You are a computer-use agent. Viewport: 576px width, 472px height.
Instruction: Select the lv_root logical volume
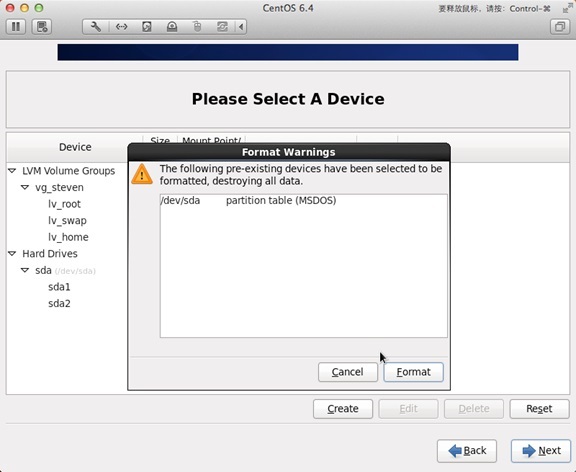[x=64, y=204]
